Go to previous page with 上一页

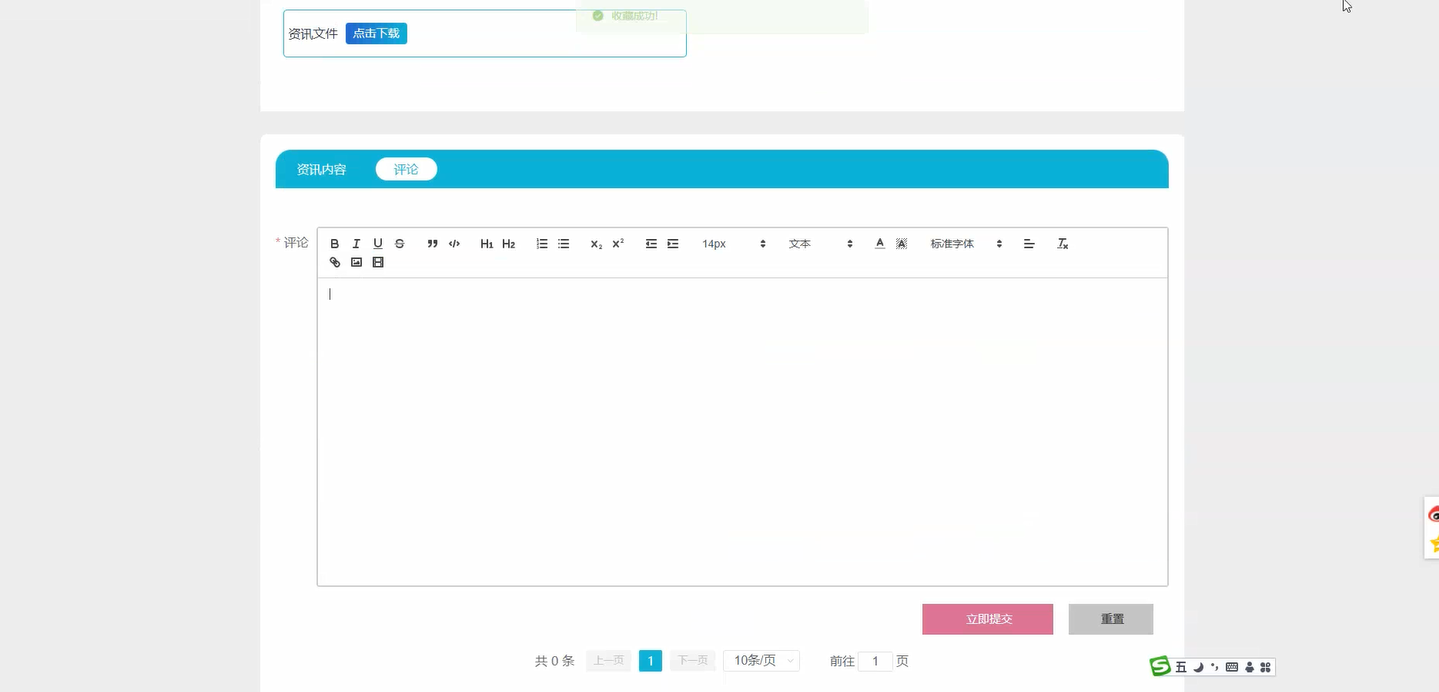pos(608,661)
